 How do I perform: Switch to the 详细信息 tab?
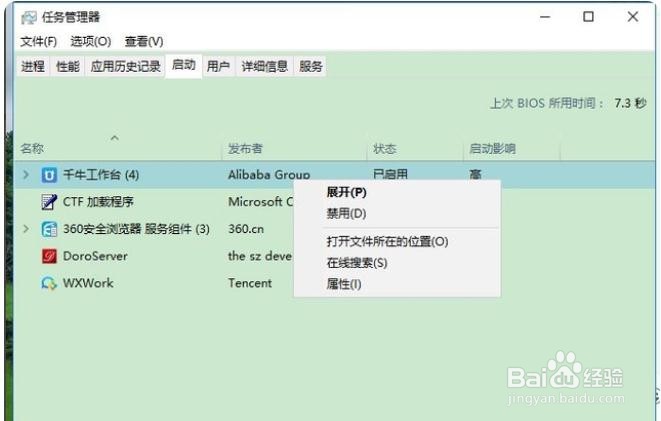(x=264, y=66)
